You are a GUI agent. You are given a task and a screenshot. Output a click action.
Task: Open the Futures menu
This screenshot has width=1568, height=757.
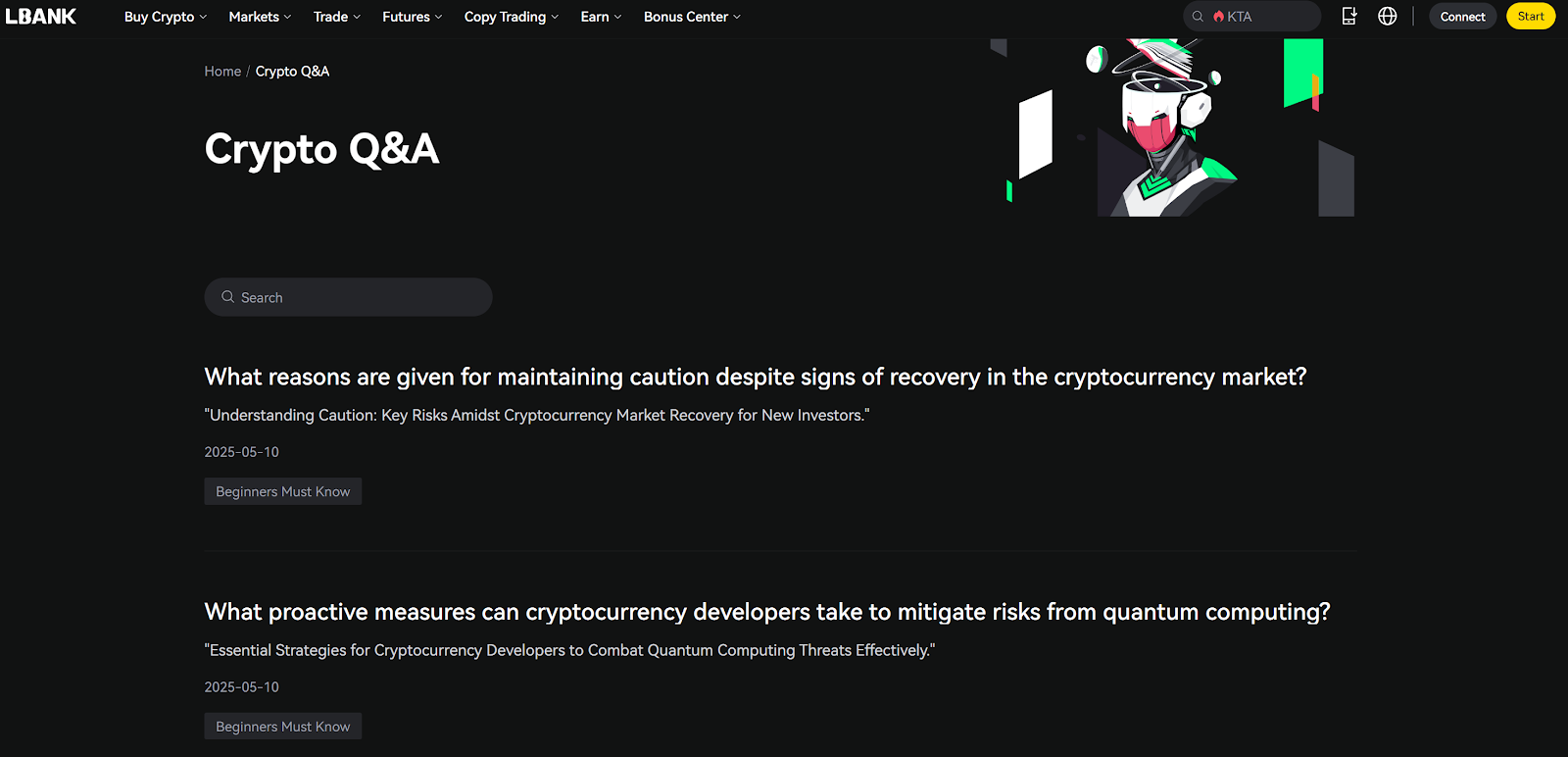[x=412, y=17]
